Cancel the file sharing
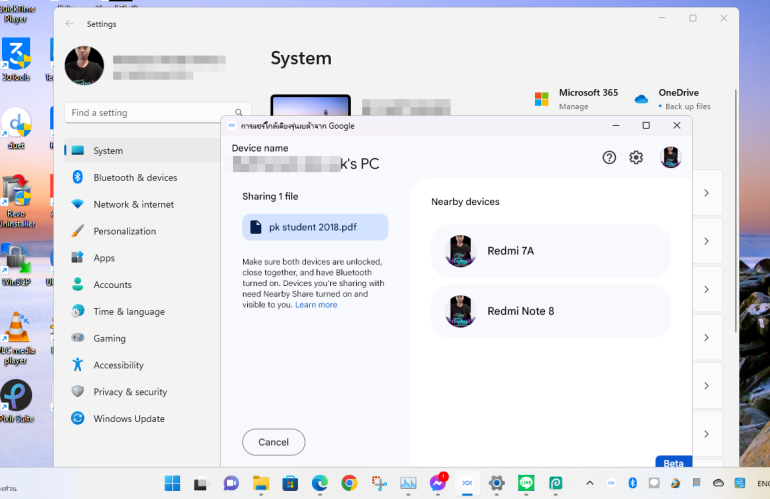The height and width of the screenshot is (499, 770). pyautogui.click(x=273, y=442)
